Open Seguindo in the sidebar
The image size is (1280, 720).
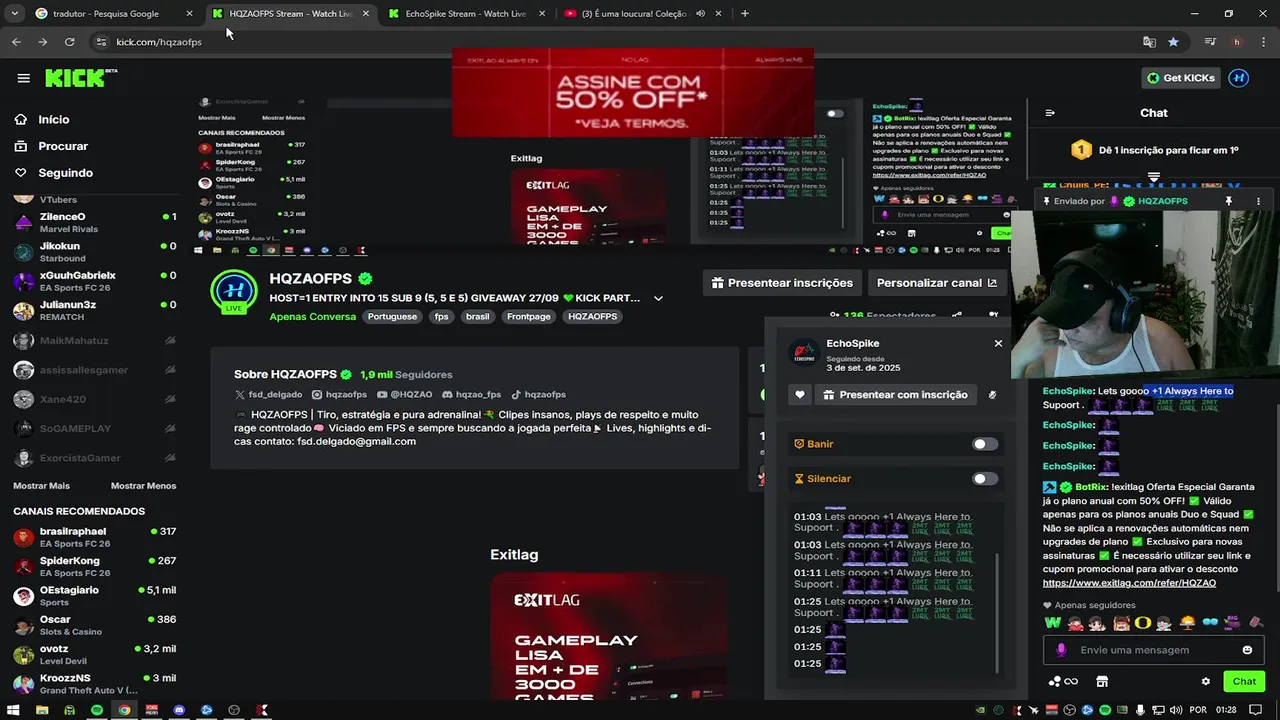point(65,173)
